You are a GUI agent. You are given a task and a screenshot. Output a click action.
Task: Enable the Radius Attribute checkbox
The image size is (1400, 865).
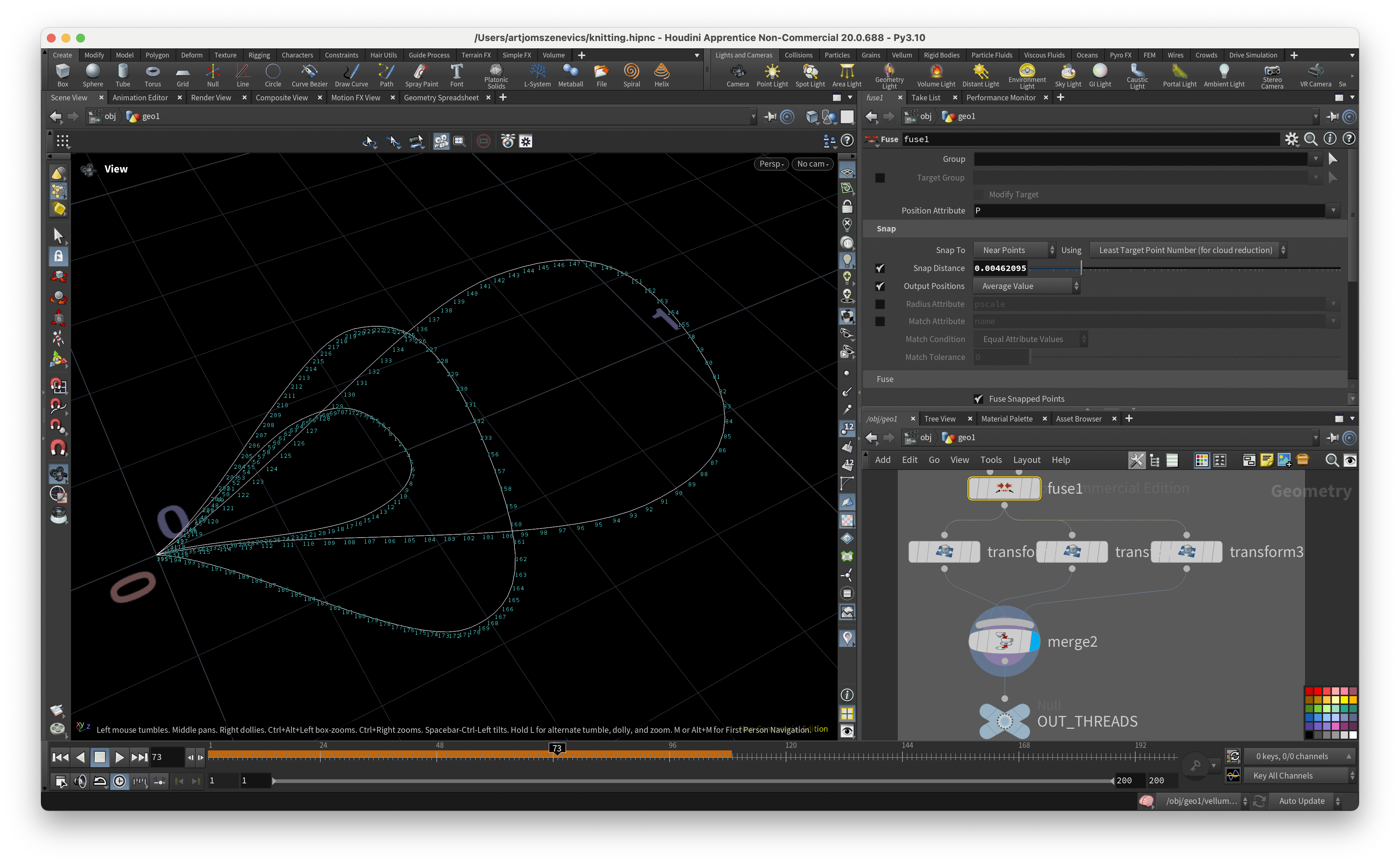(x=879, y=304)
